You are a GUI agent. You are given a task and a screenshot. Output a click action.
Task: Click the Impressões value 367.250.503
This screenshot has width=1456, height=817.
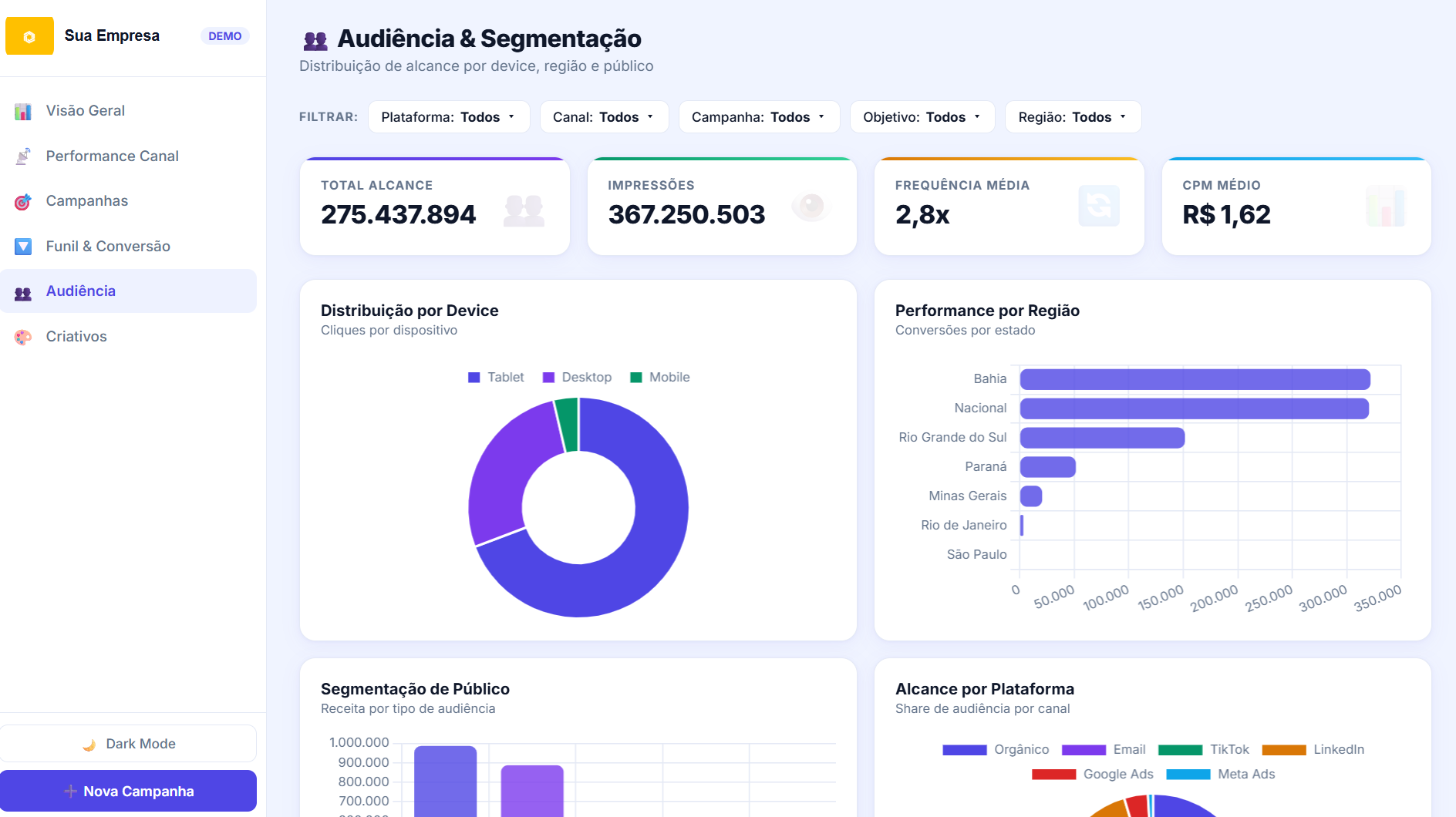pyautogui.click(x=686, y=214)
